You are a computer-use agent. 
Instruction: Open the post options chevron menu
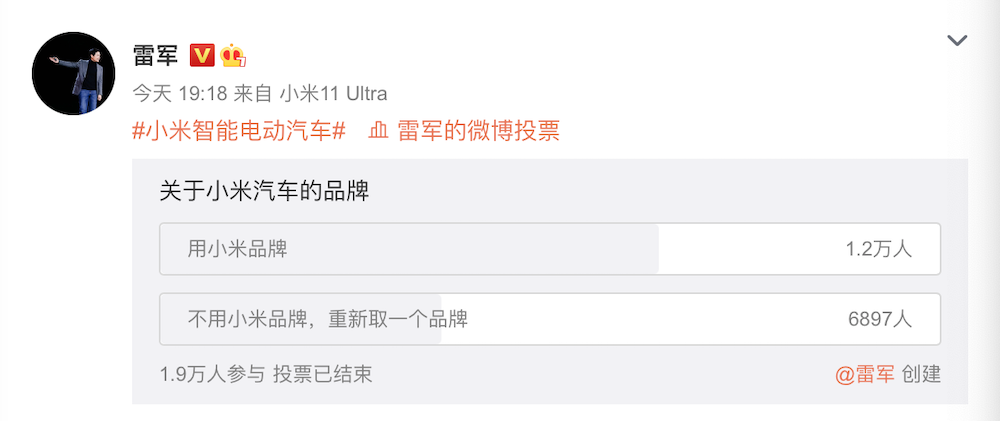click(x=957, y=41)
